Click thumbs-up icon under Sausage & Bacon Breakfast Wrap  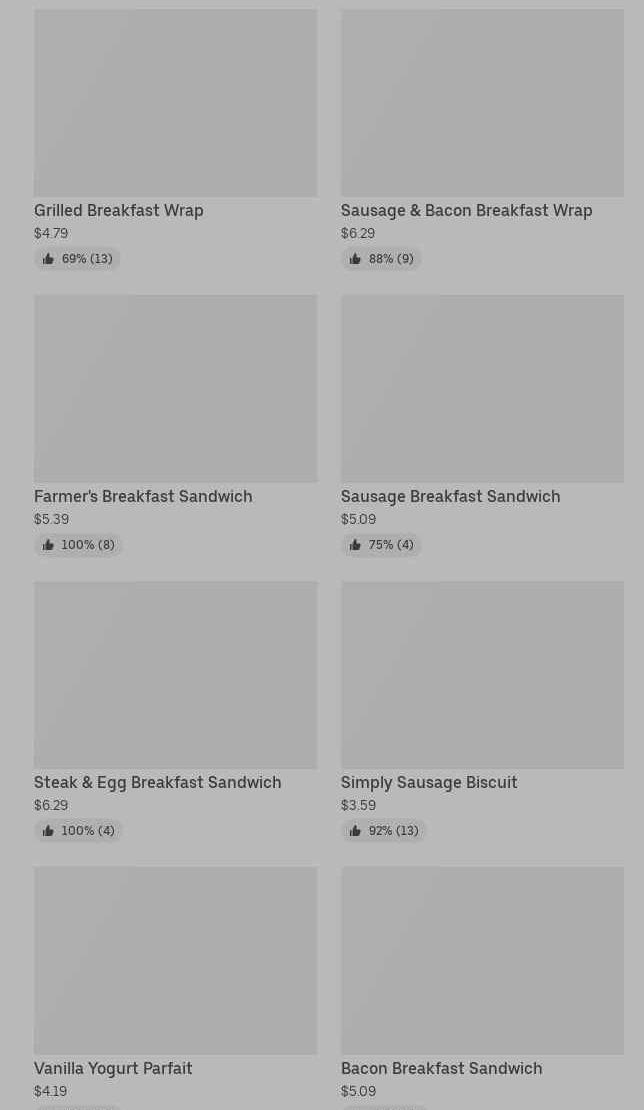tap(355, 259)
